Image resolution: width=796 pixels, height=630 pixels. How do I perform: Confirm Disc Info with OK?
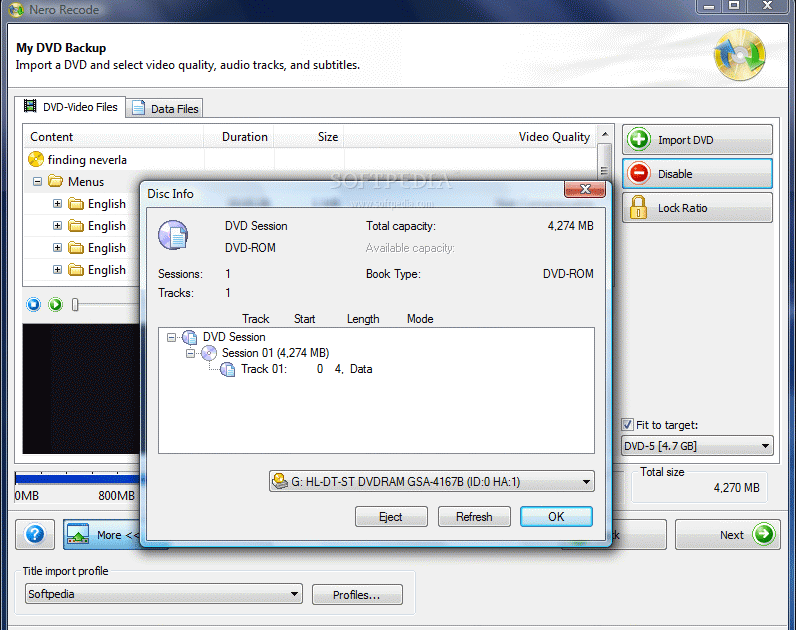click(556, 517)
